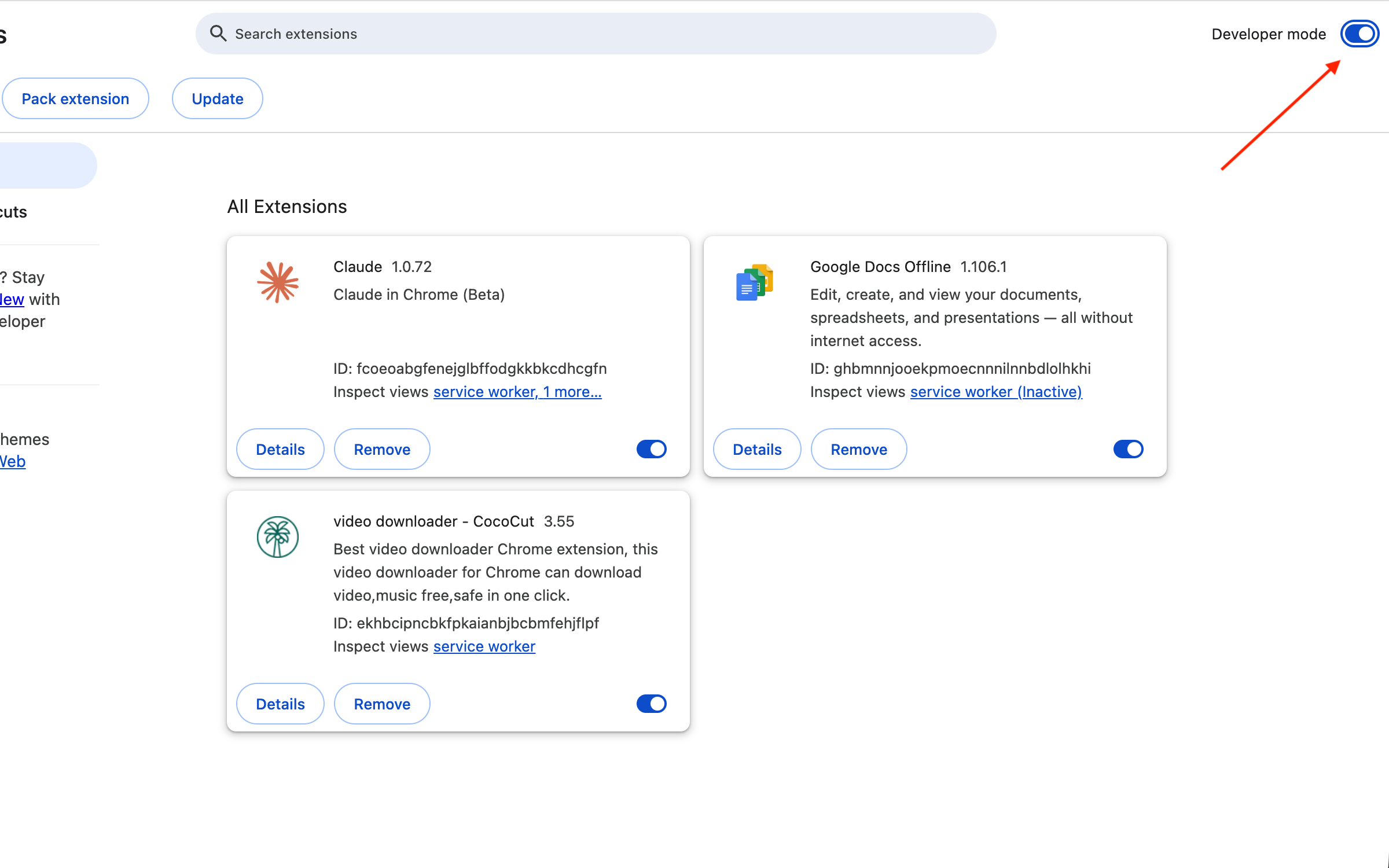Open Details for the Claude extension
The width and height of the screenshot is (1389, 868).
pos(280,449)
